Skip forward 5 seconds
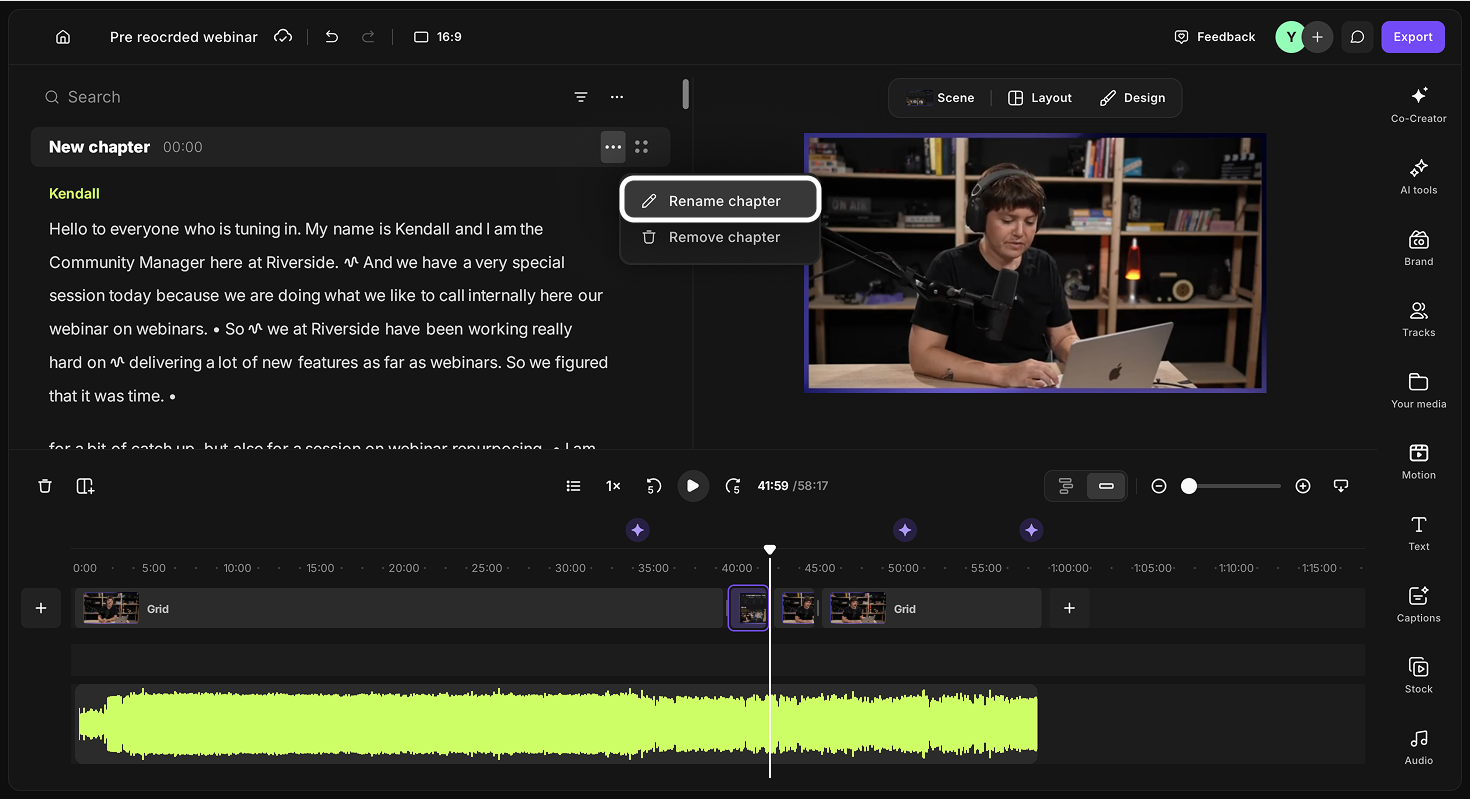This screenshot has width=1470, height=799. 733,486
